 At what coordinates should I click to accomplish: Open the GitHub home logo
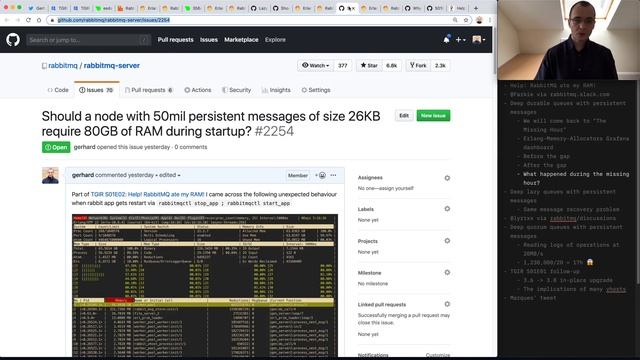click(13, 40)
